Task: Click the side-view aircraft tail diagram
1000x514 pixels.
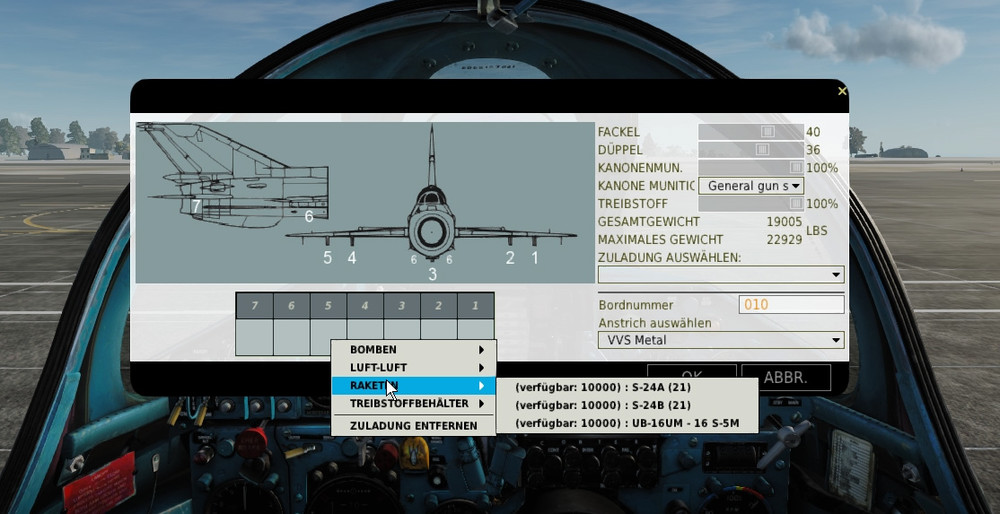Action: tap(233, 175)
